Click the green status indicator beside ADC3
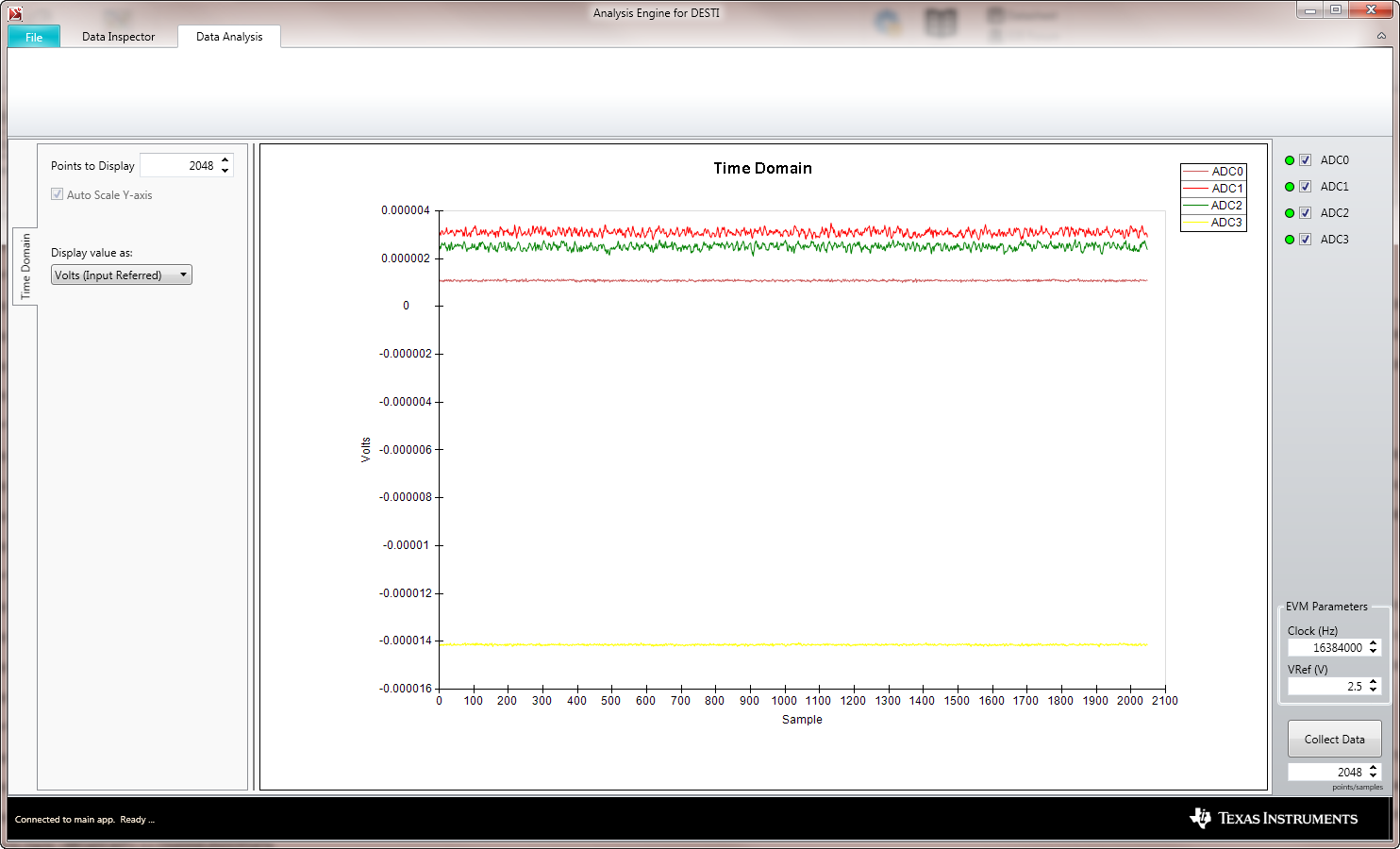This screenshot has width=1400, height=849. 1290,240
